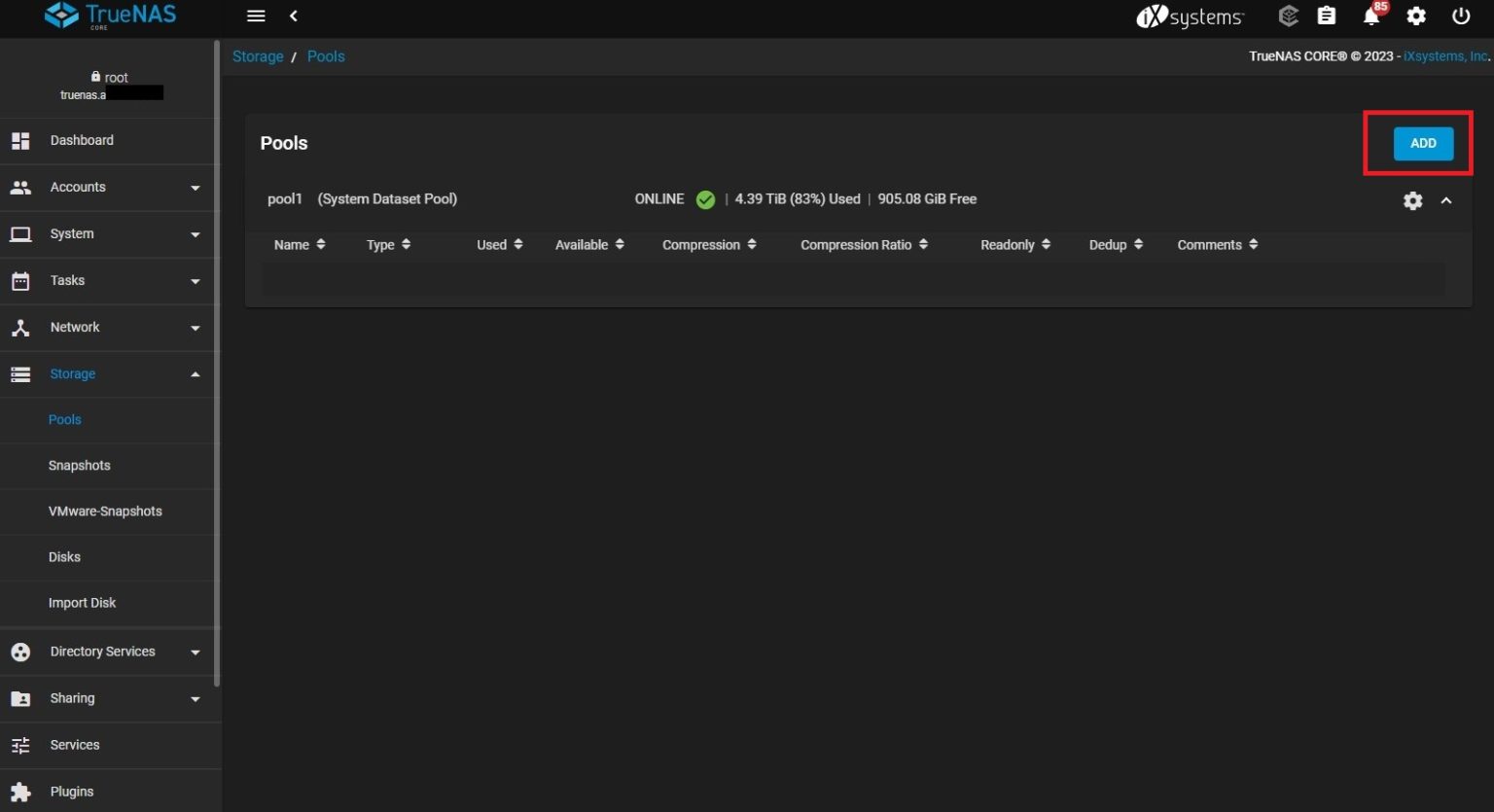Click the iXsystems, Inc. copyright link

tap(1444, 55)
